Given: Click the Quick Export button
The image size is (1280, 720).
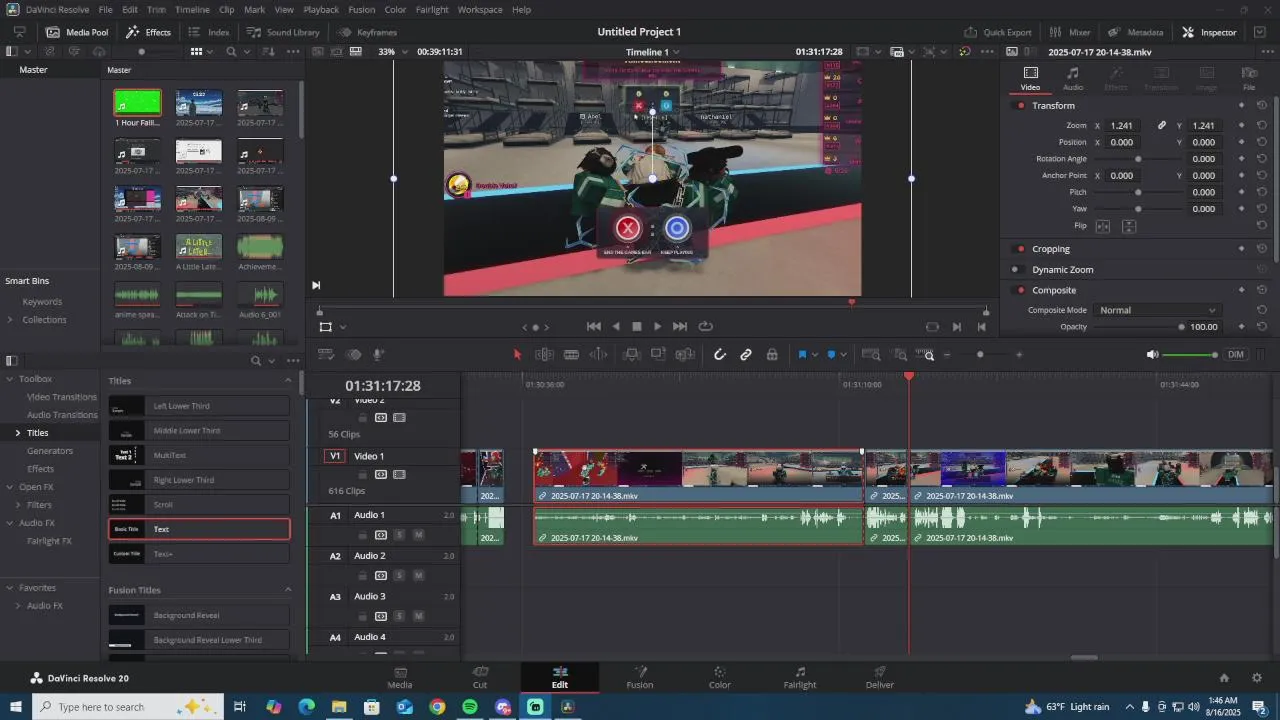Looking at the screenshot, I should [997, 32].
